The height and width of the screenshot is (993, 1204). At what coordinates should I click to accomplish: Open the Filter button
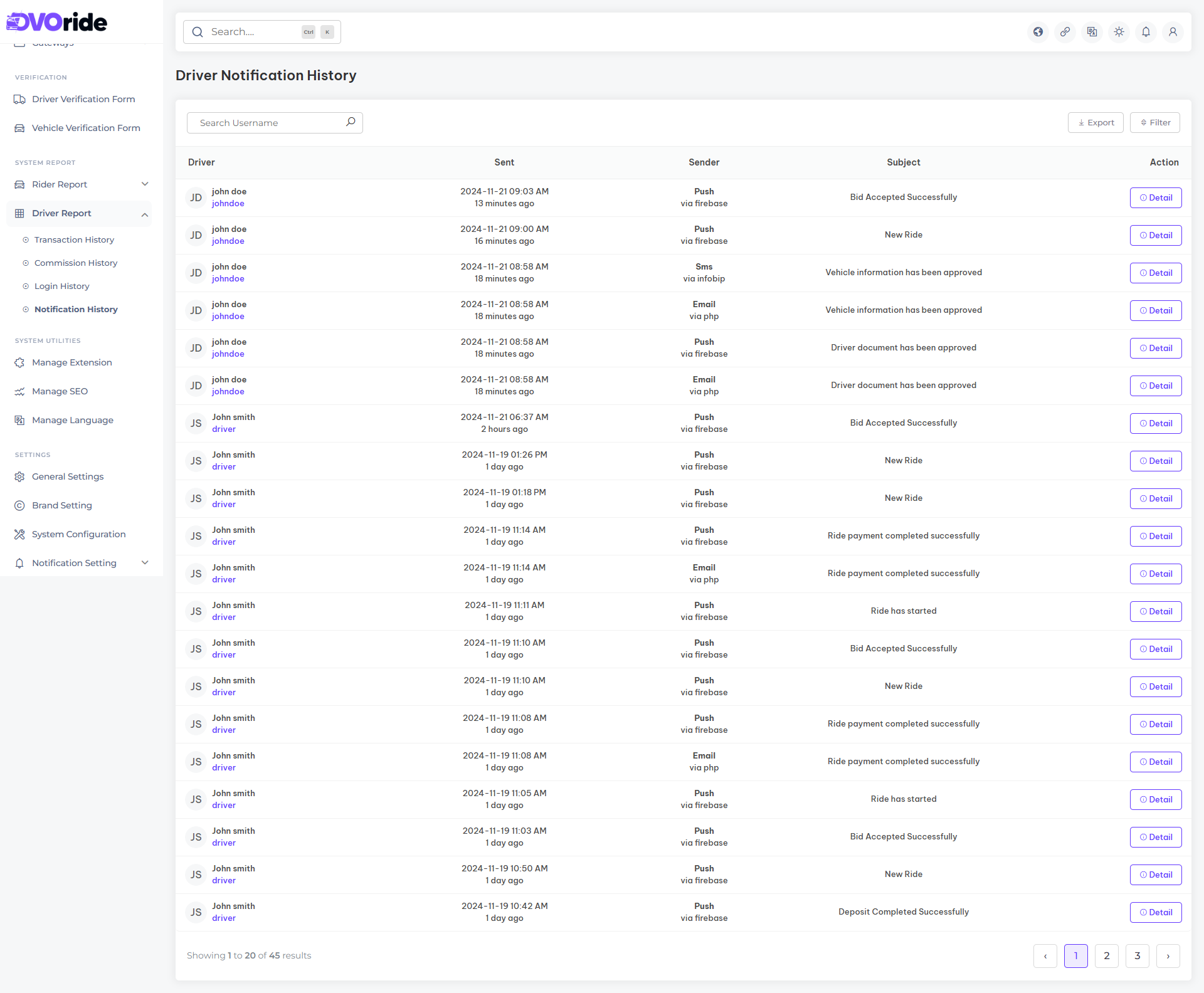1154,123
